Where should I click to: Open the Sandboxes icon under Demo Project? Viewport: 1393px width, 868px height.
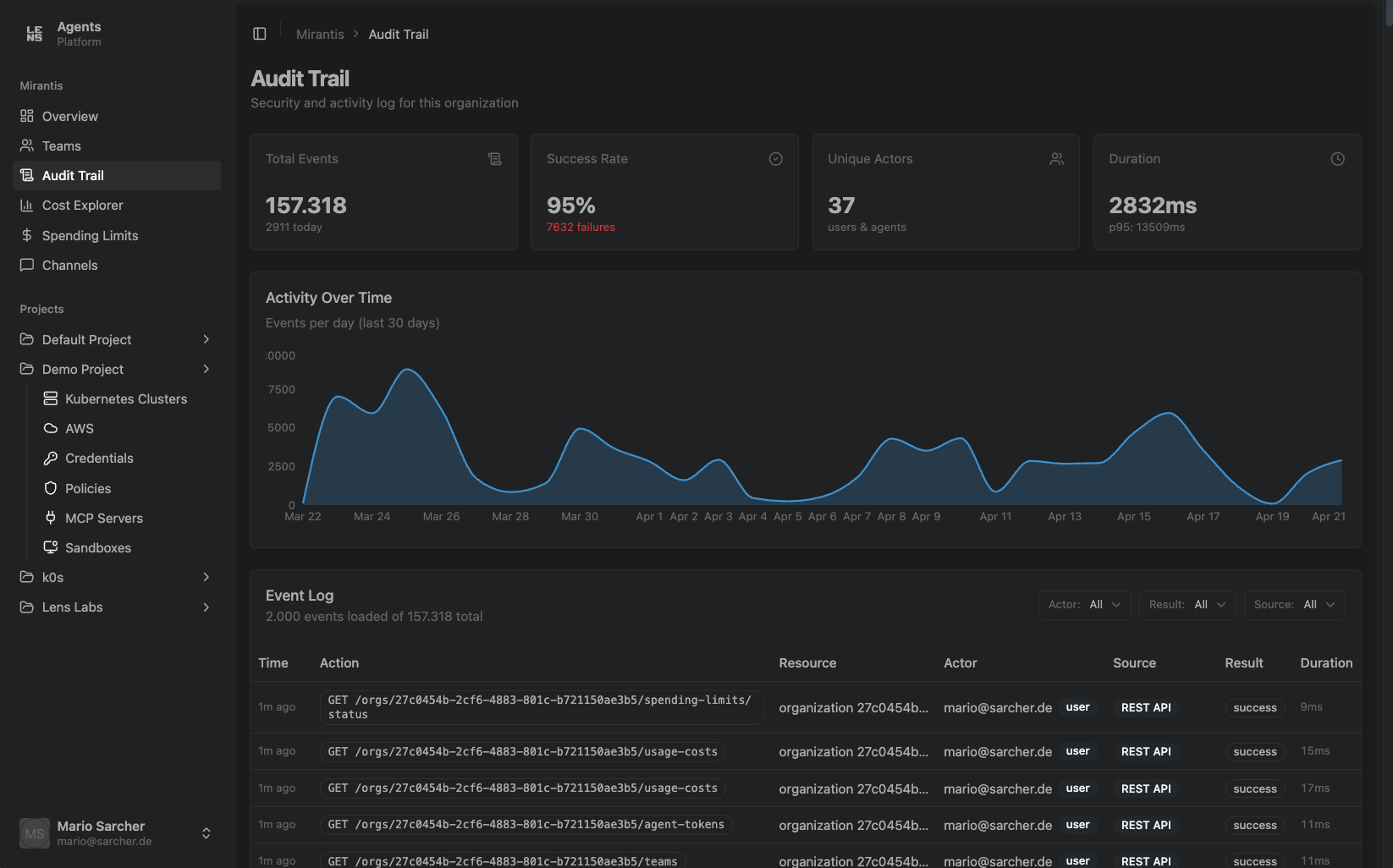pyautogui.click(x=51, y=547)
